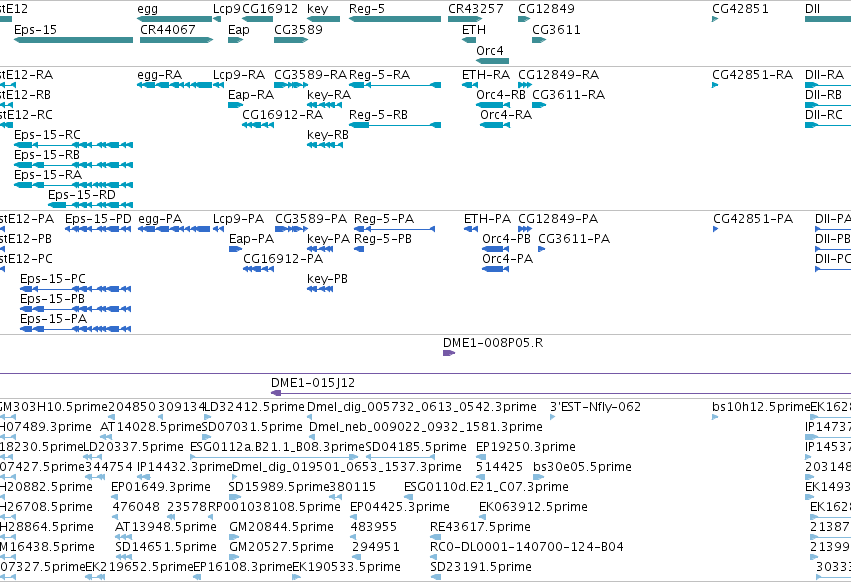Click the LD20337.5prime label
The height and width of the screenshot is (582, 851).
(134, 447)
